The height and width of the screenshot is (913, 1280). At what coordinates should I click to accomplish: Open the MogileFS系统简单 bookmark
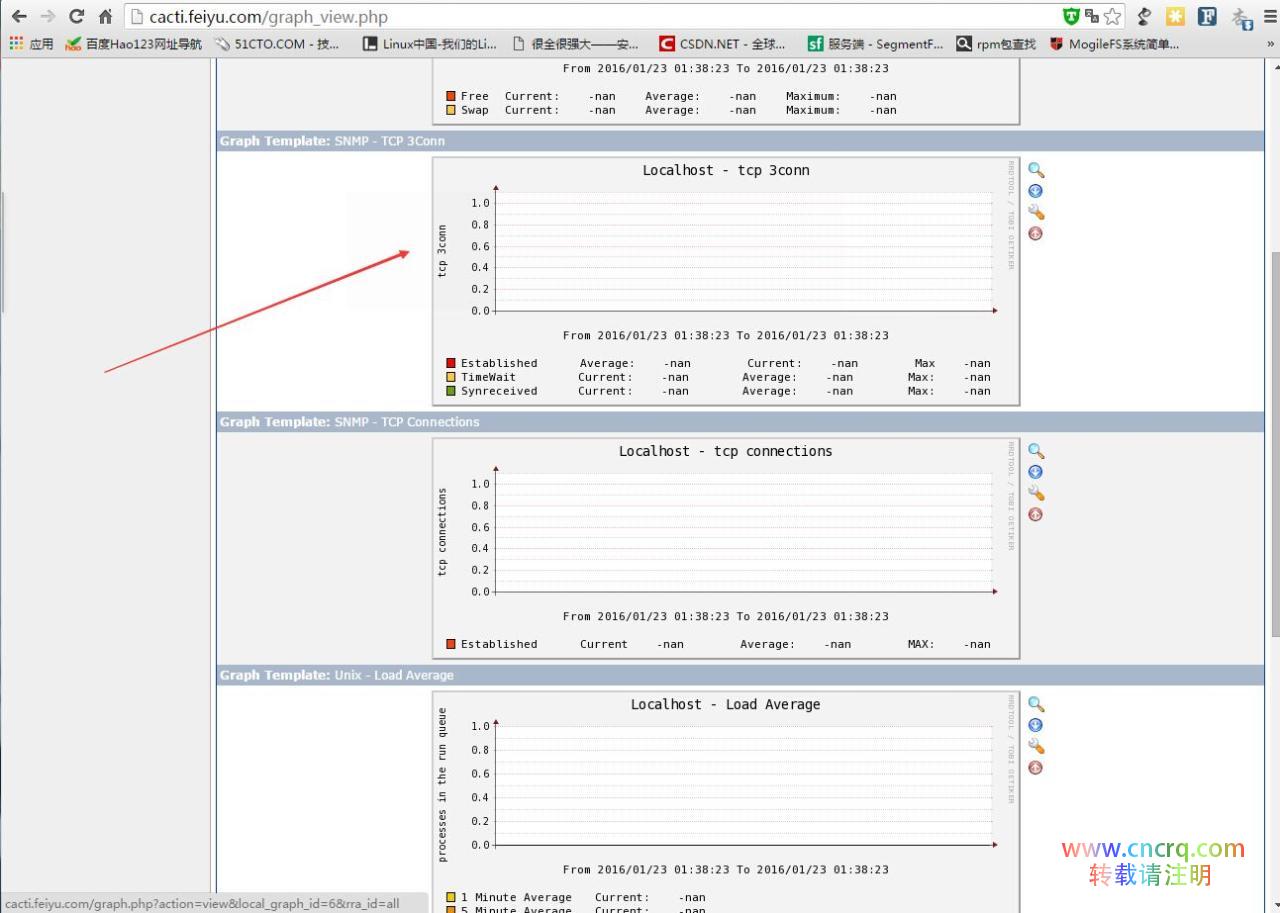tap(1114, 44)
